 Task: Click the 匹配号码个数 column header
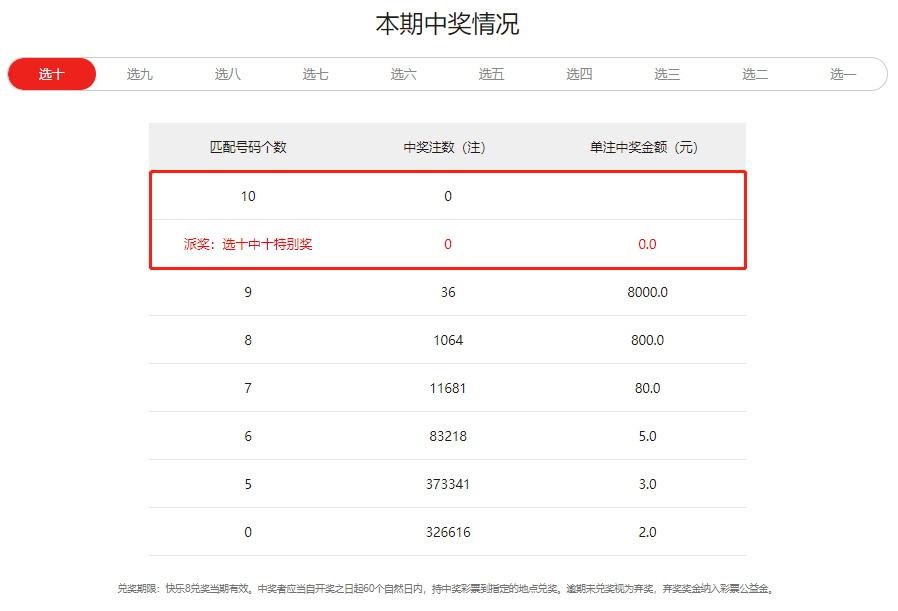pyautogui.click(x=248, y=147)
